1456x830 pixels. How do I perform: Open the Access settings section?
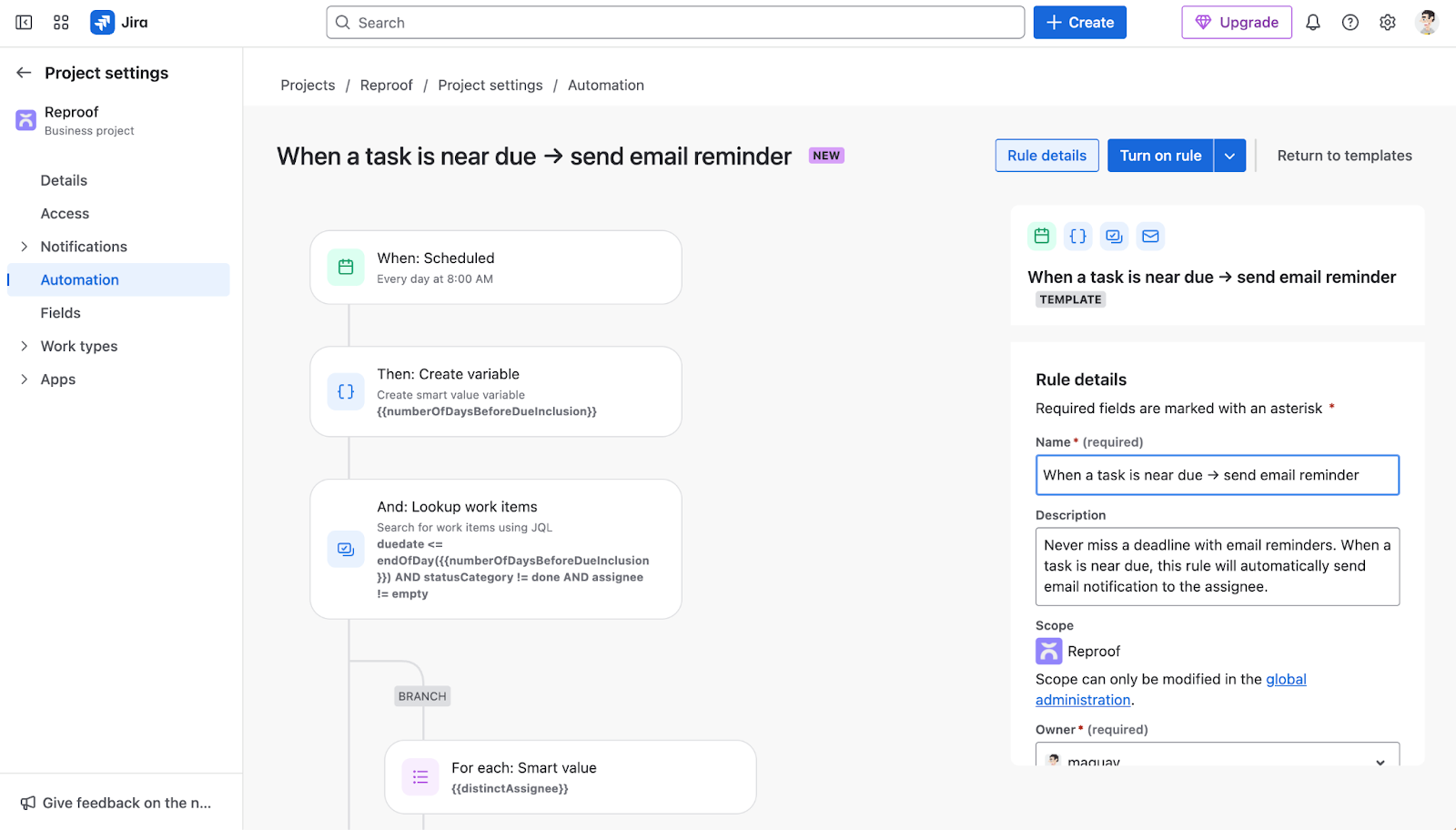(65, 213)
